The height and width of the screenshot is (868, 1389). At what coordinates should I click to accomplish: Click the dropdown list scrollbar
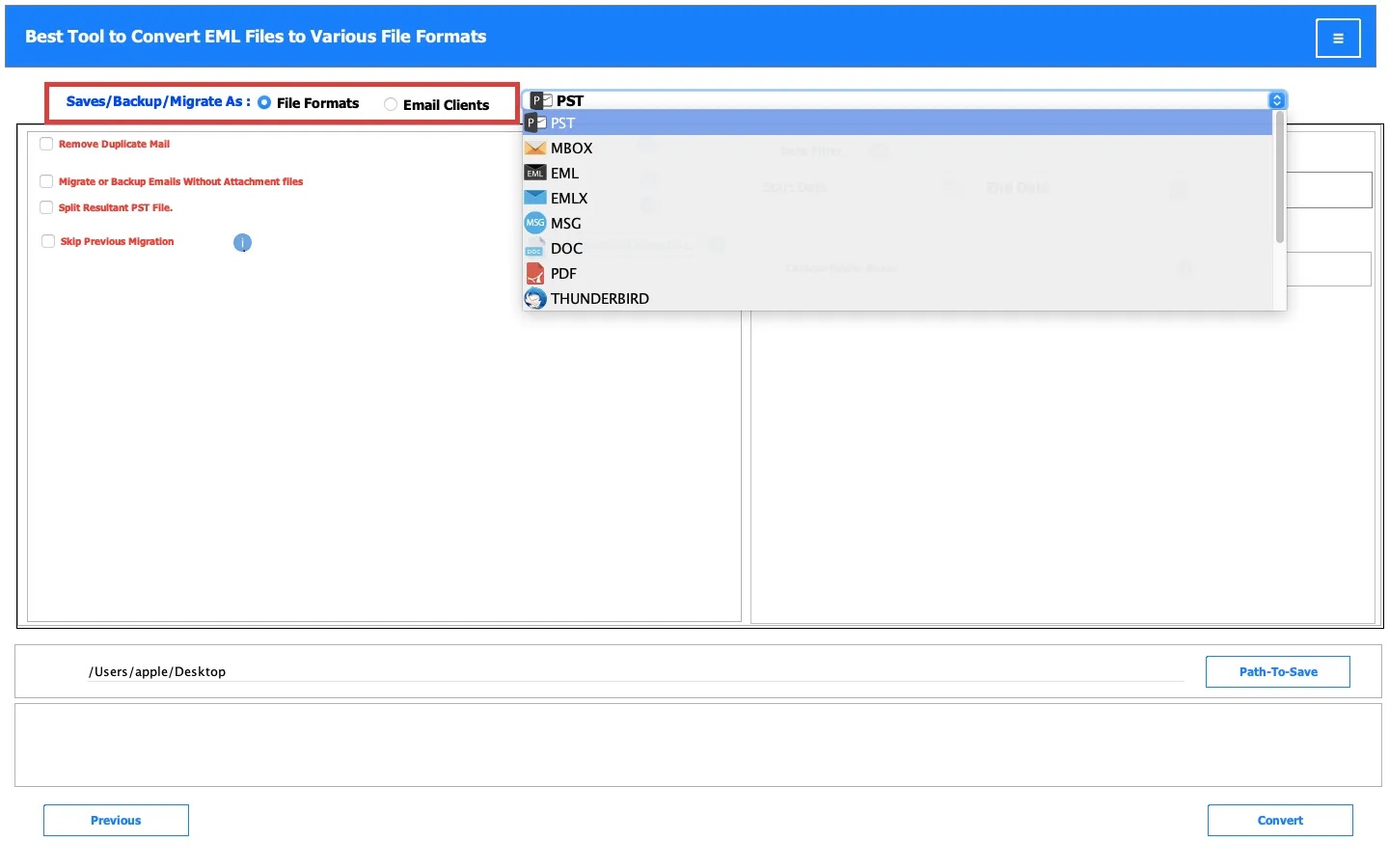point(1280,178)
